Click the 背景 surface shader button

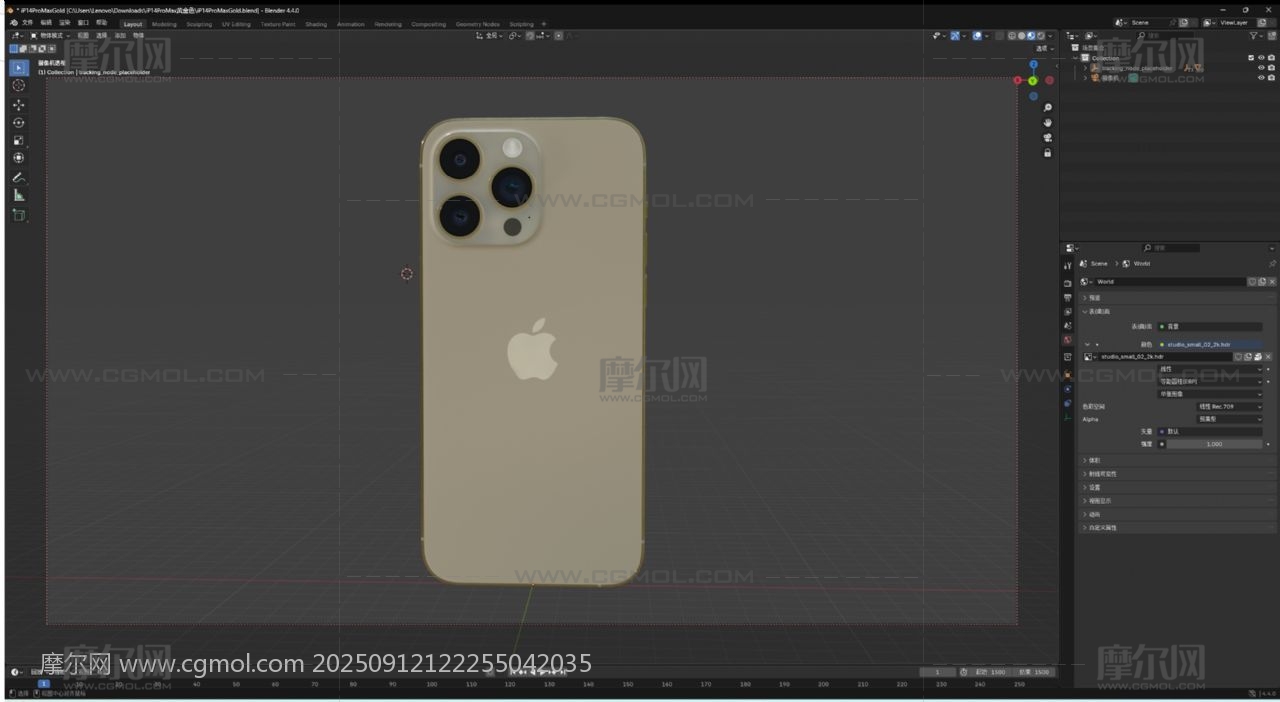(1210, 327)
